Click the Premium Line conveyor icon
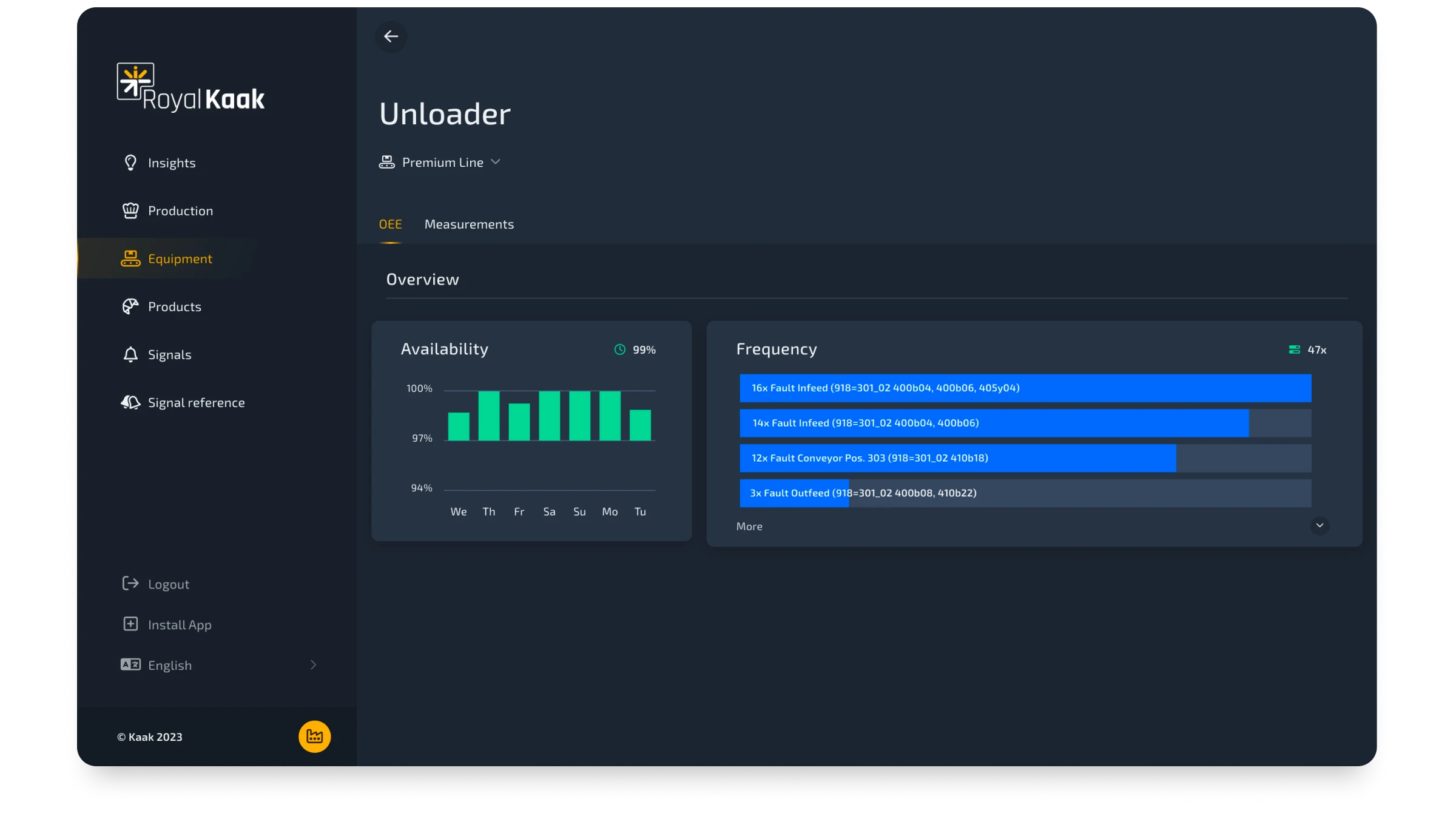1456x819 pixels. [x=386, y=162]
